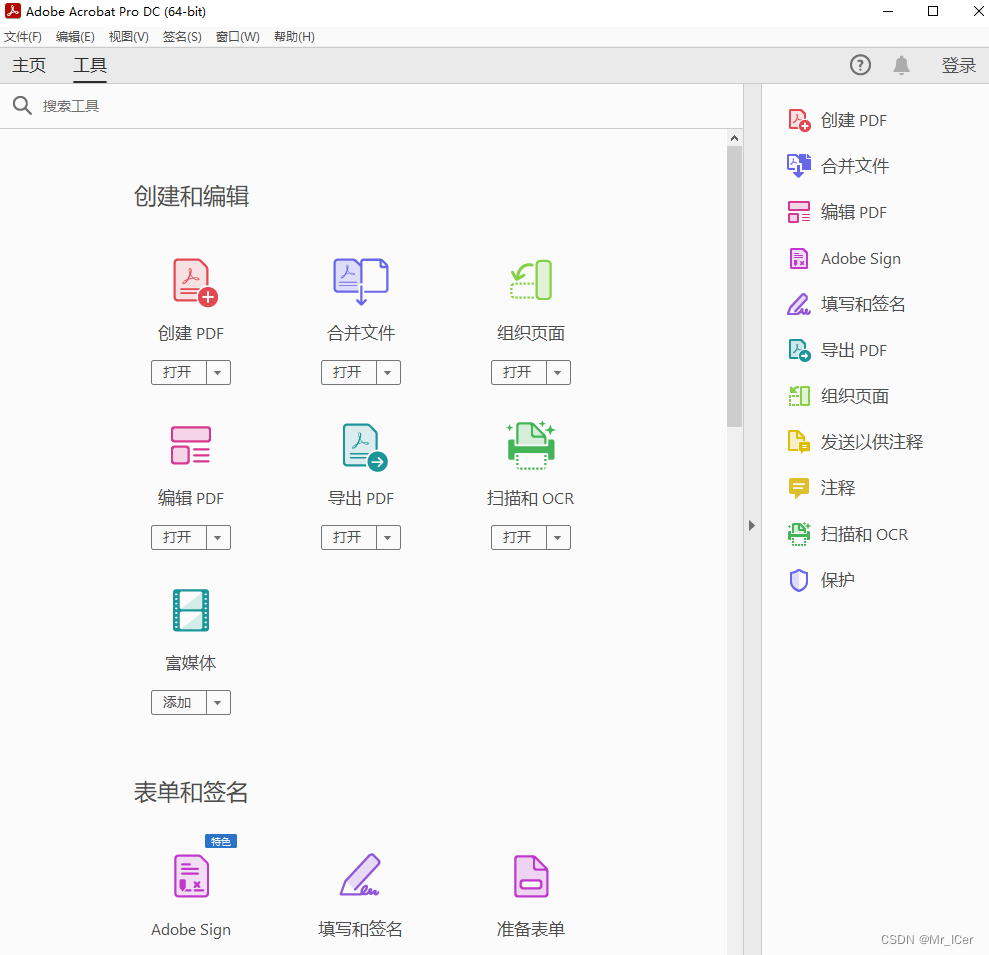Click 富媒体 label in main panel
Screen dimensions: 989x955
pos(190,663)
